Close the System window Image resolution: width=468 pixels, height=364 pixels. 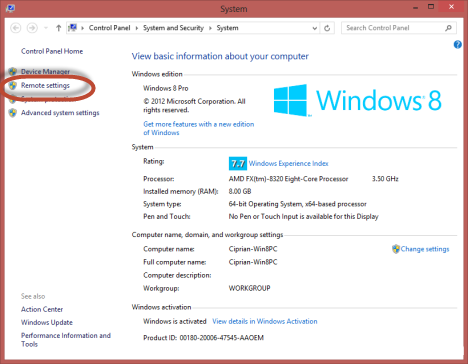[451, 7]
